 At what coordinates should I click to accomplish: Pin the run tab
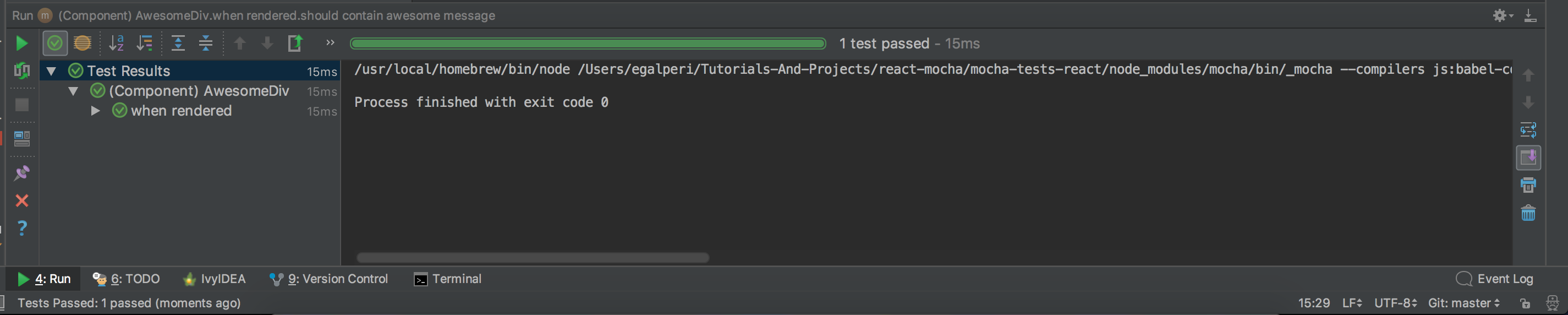pyautogui.click(x=22, y=173)
